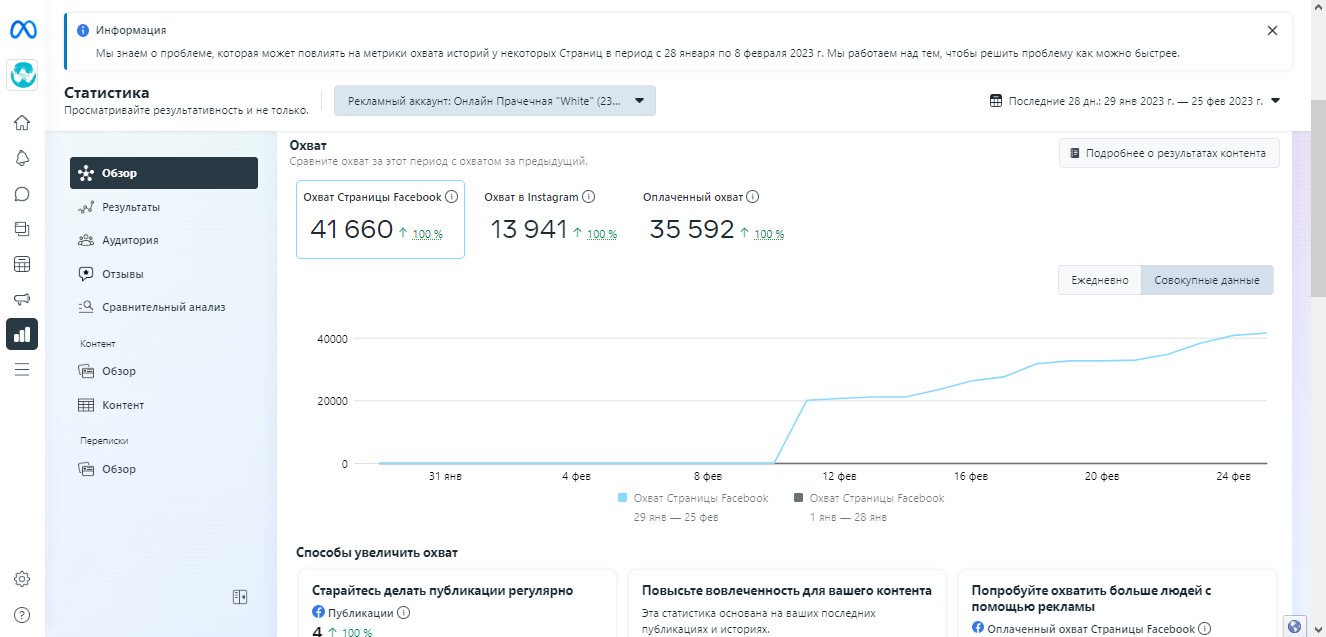Open the Home icon in left rail
Viewport: 1326px width, 637px height.
pos(22,123)
